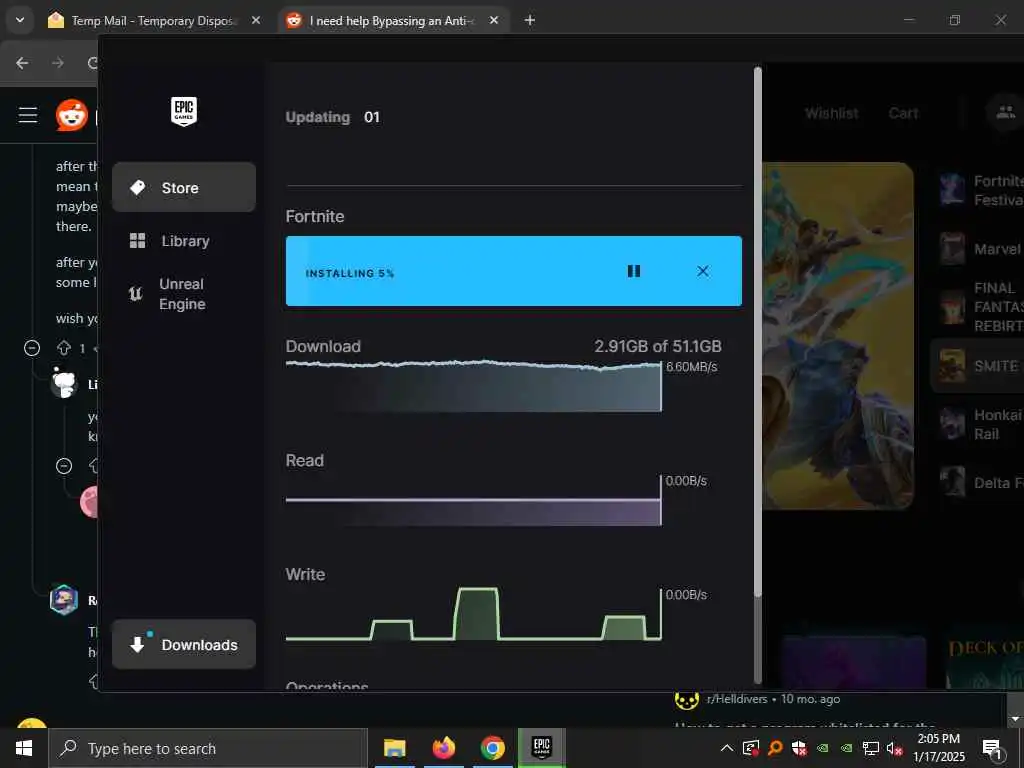The height and width of the screenshot is (768, 1024).
Task: Select Fortnite Festival in the game list
Action: [x=979, y=191]
